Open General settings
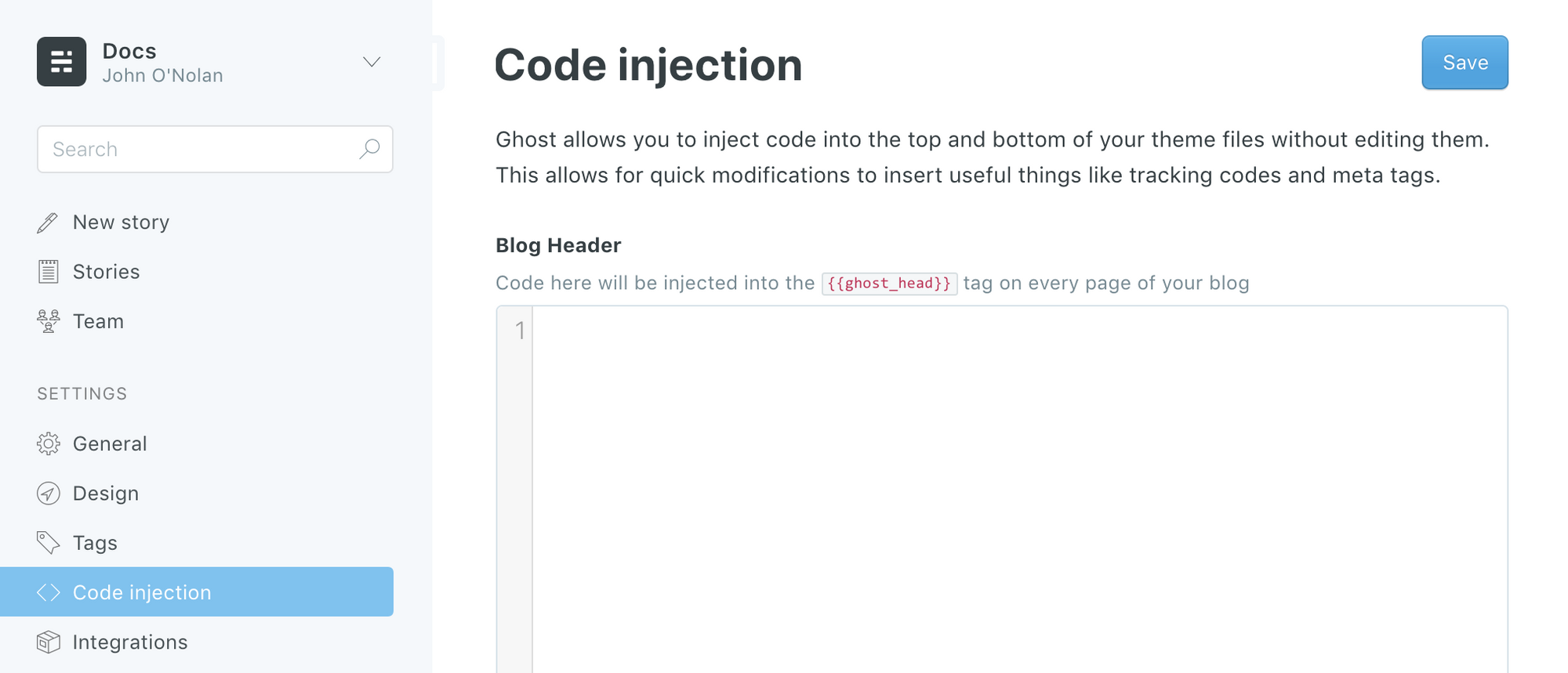Viewport: 1568px width, 673px height. tap(110, 444)
